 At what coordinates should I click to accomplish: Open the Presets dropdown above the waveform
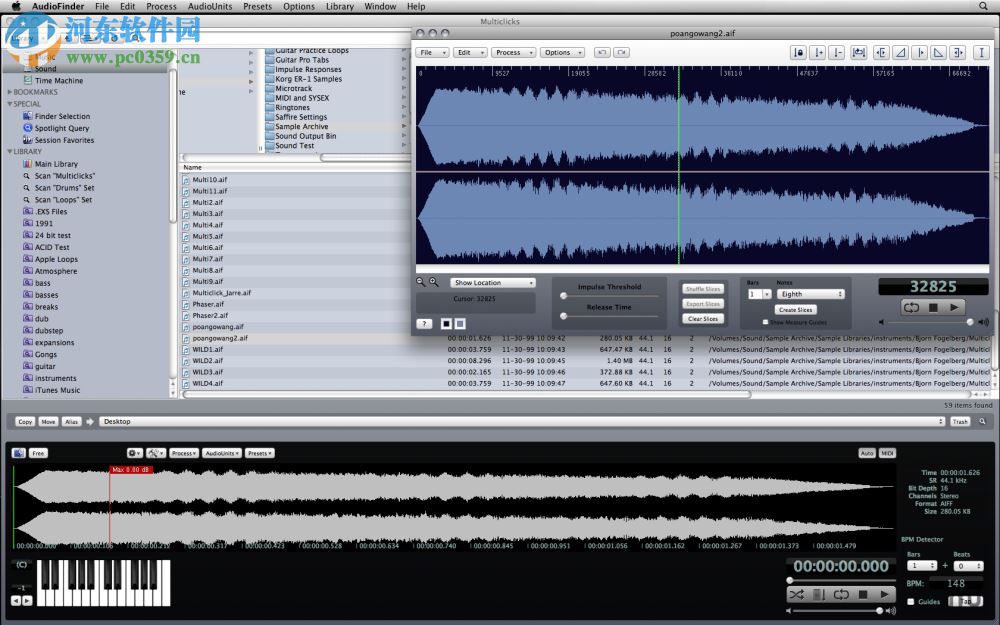pyautogui.click(x=259, y=453)
